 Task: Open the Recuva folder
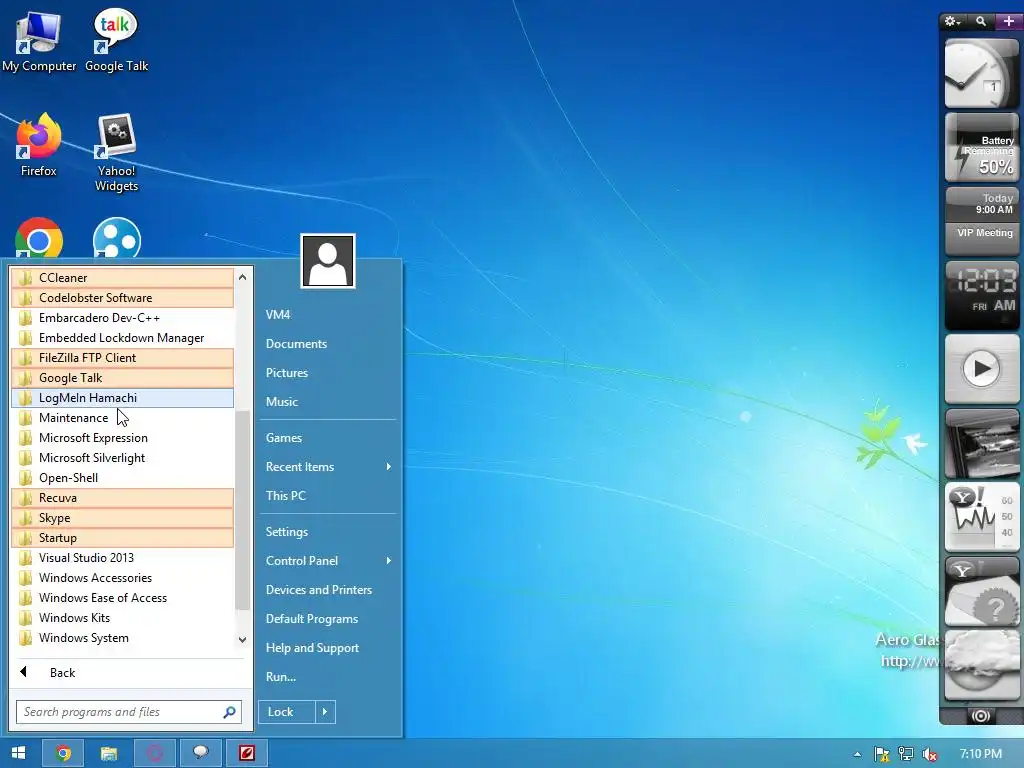[x=122, y=498]
